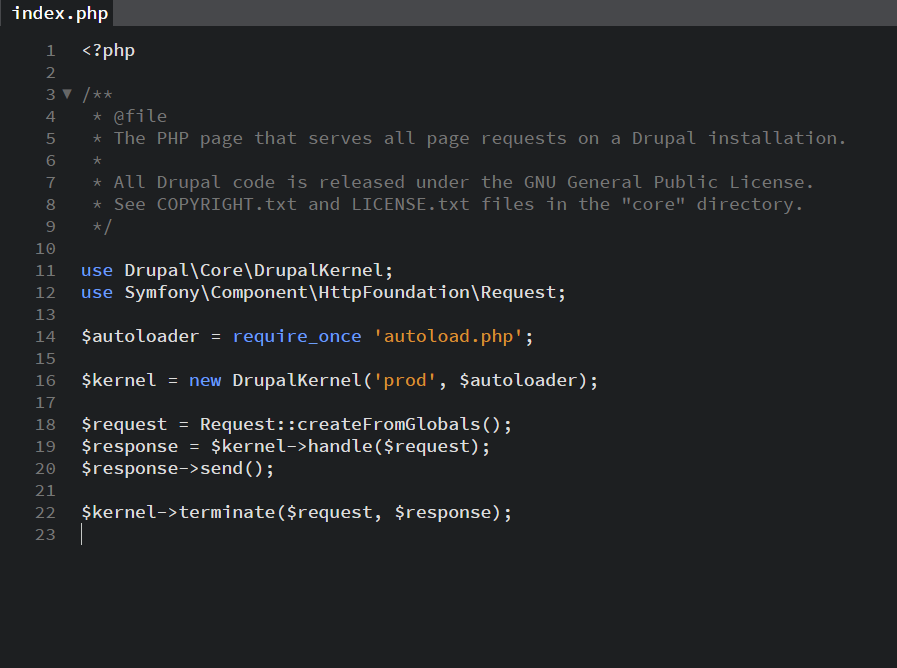This screenshot has height=668, width=897.
Task: Click line number 11 in gutter
Action: pyautogui.click(x=46, y=271)
